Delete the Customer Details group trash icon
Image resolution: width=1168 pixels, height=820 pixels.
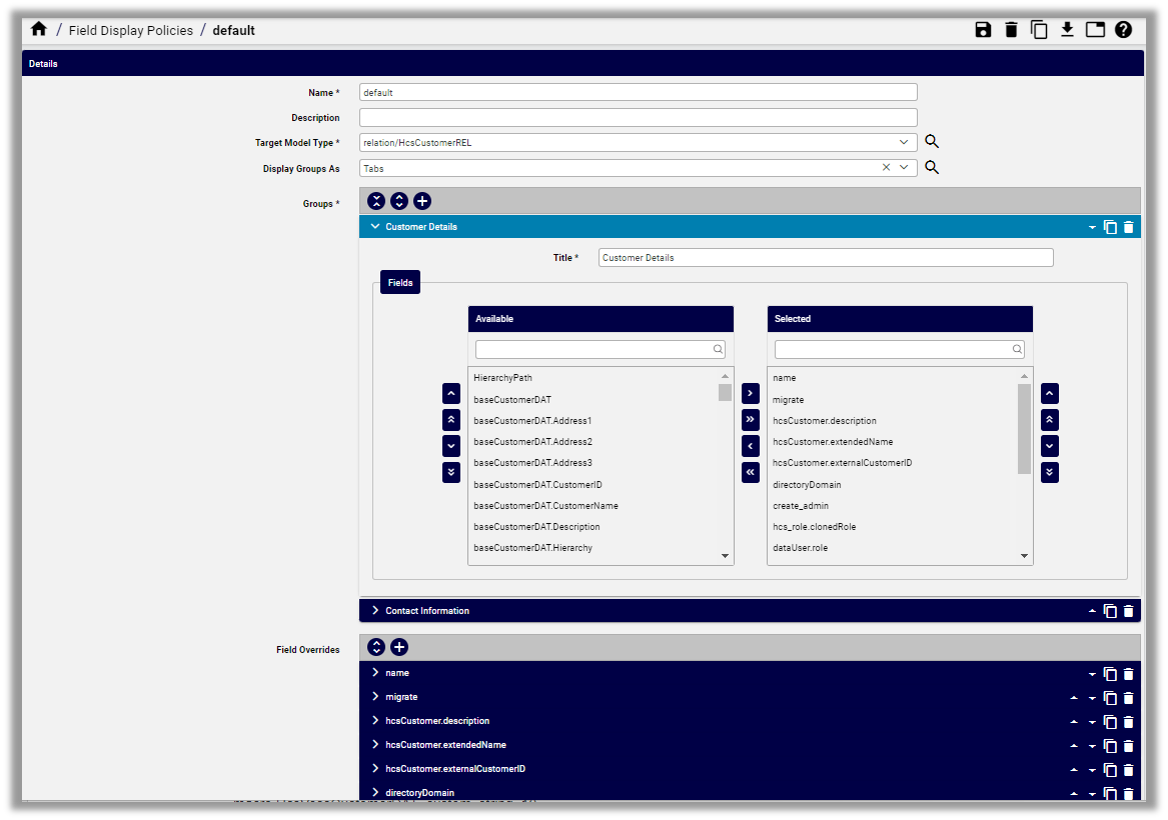(1129, 227)
